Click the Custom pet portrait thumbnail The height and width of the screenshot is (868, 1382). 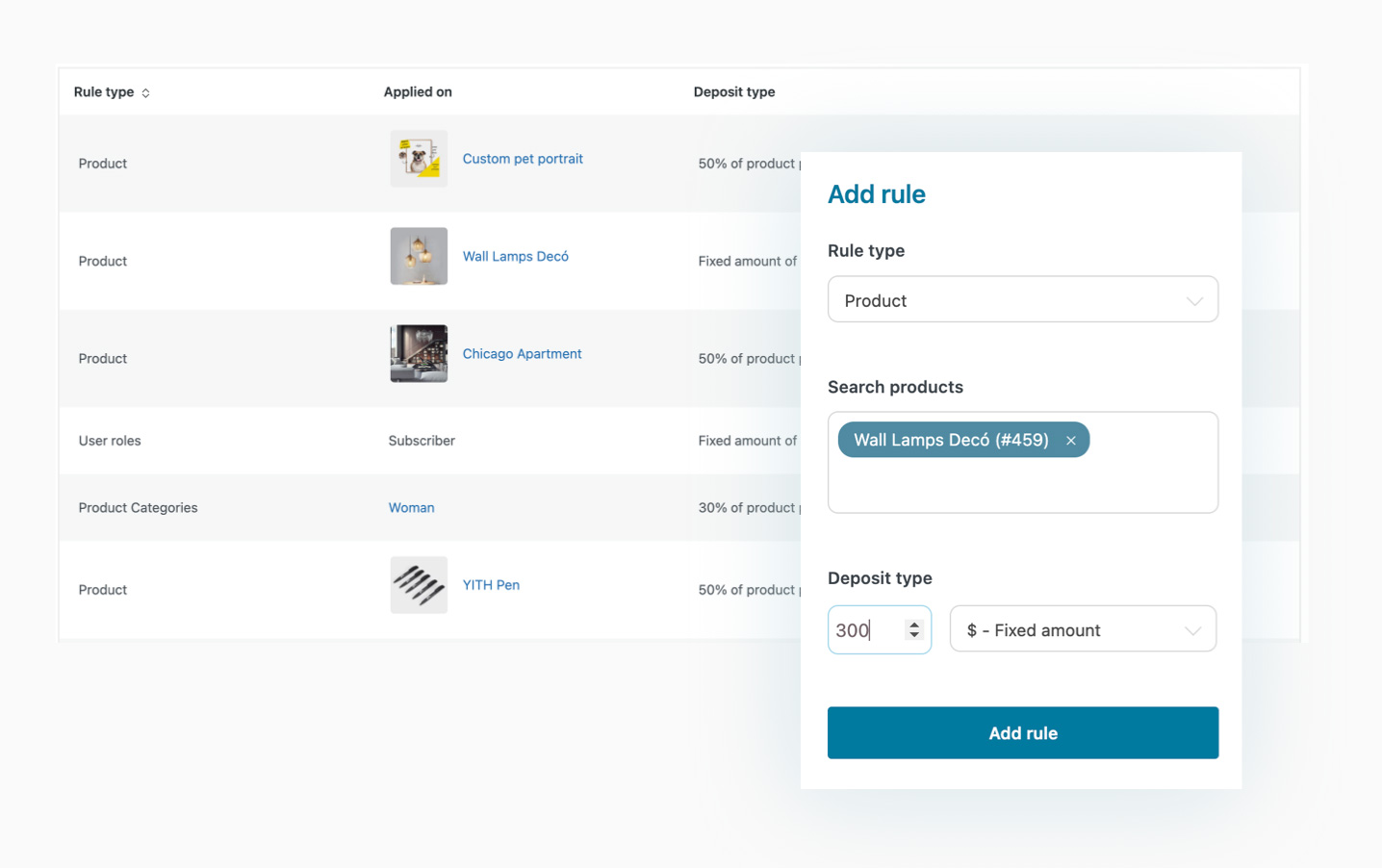(419, 159)
